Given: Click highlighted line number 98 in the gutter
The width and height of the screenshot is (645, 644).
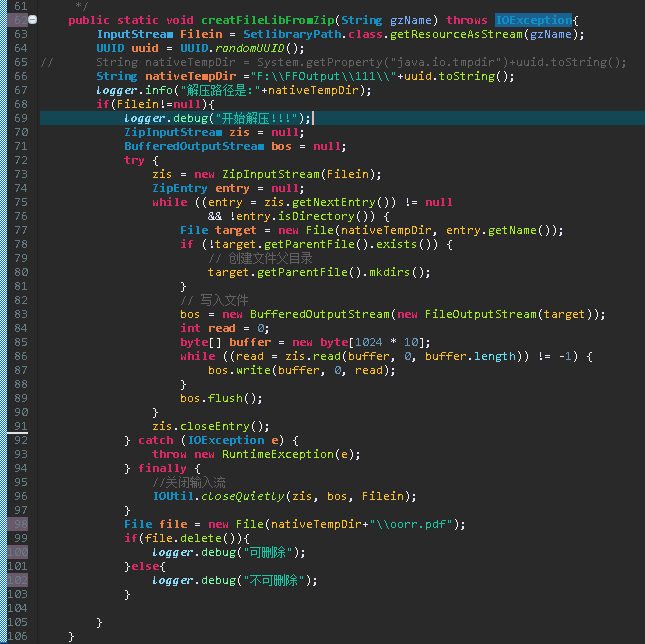Looking at the screenshot, I should (21, 524).
